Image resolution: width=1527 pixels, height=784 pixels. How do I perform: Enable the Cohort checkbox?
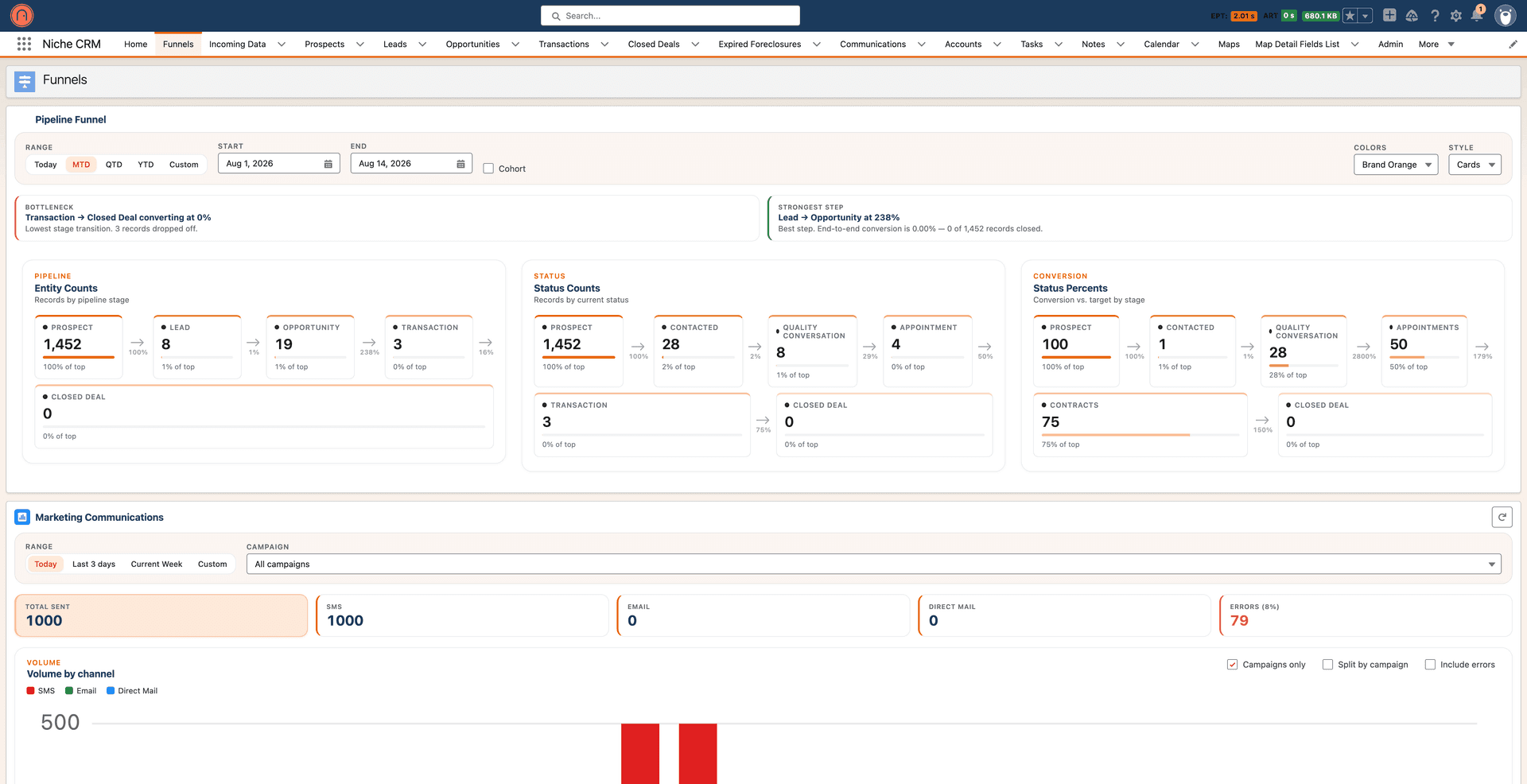[488, 169]
